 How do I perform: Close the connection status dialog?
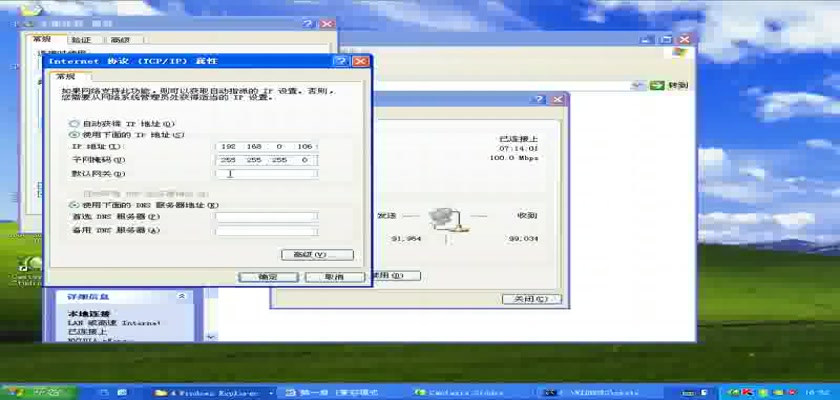[x=558, y=99]
